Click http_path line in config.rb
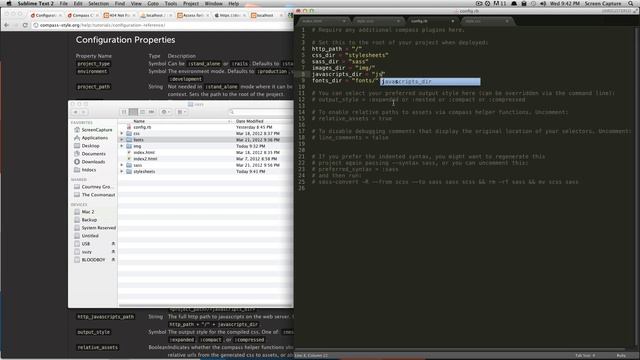 337,49
